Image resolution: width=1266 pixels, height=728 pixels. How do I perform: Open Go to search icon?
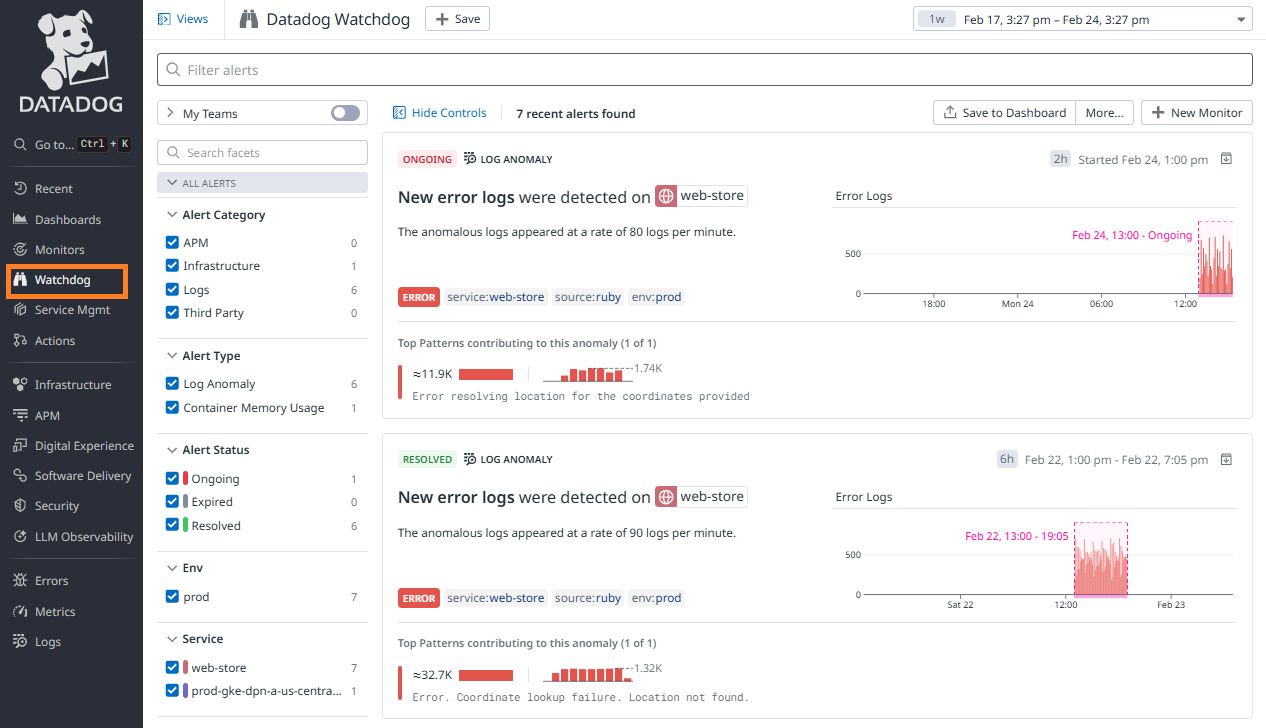click(20, 144)
